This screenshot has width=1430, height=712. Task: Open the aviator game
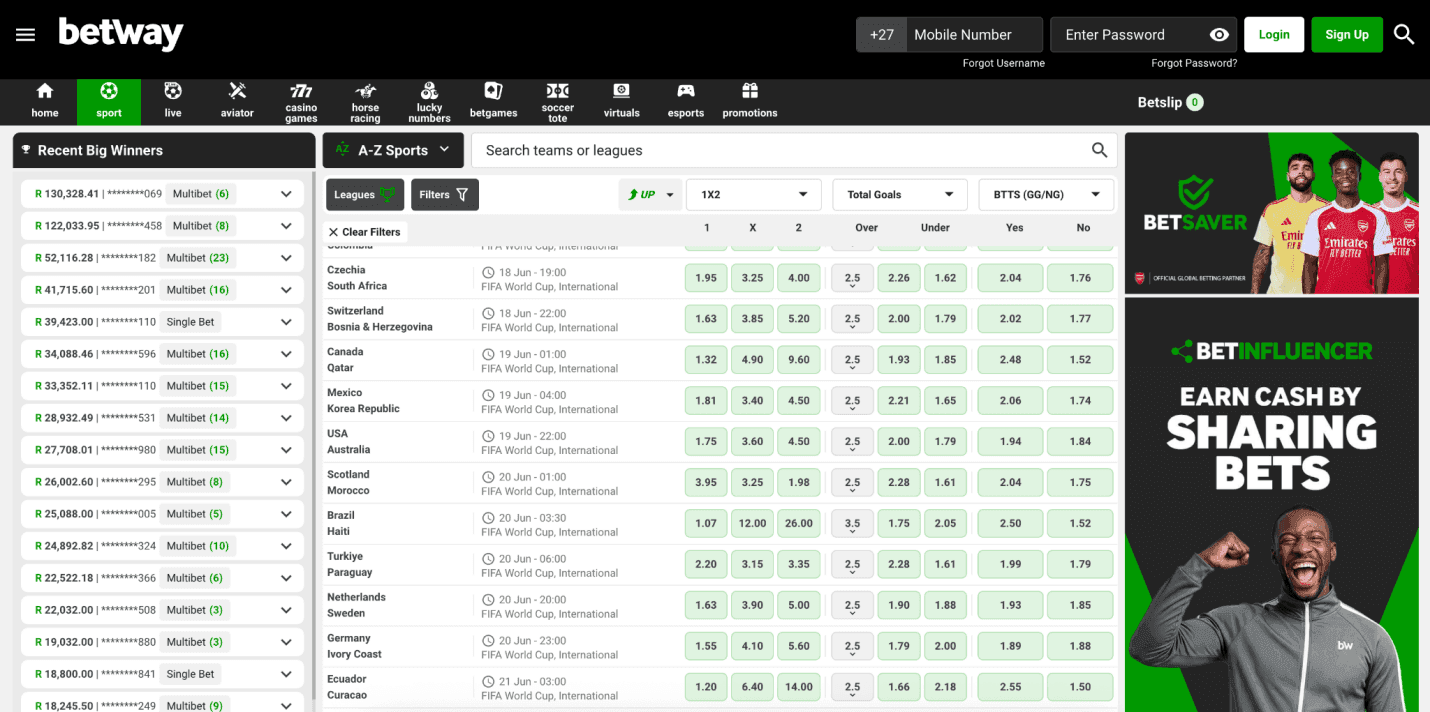pyautogui.click(x=237, y=101)
